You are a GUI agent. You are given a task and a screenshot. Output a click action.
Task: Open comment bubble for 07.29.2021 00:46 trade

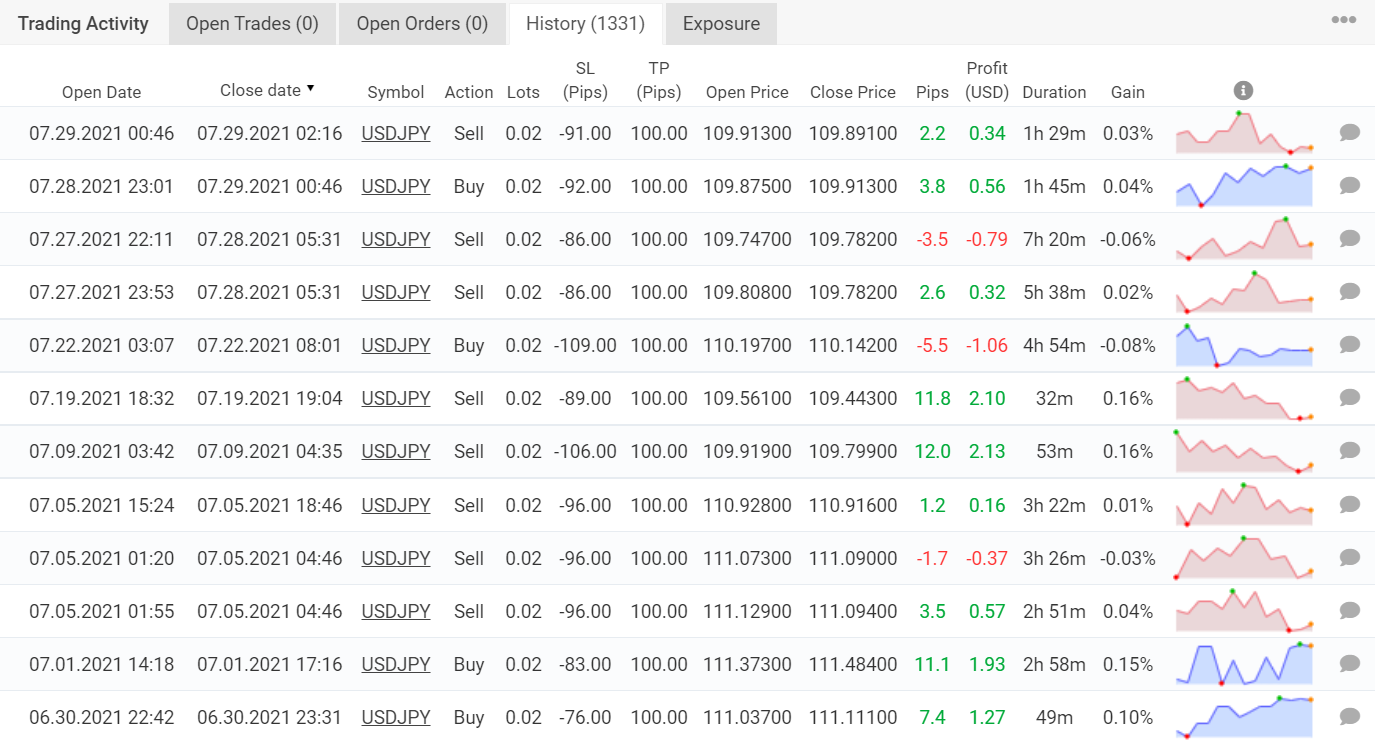click(x=1349, y=133)
